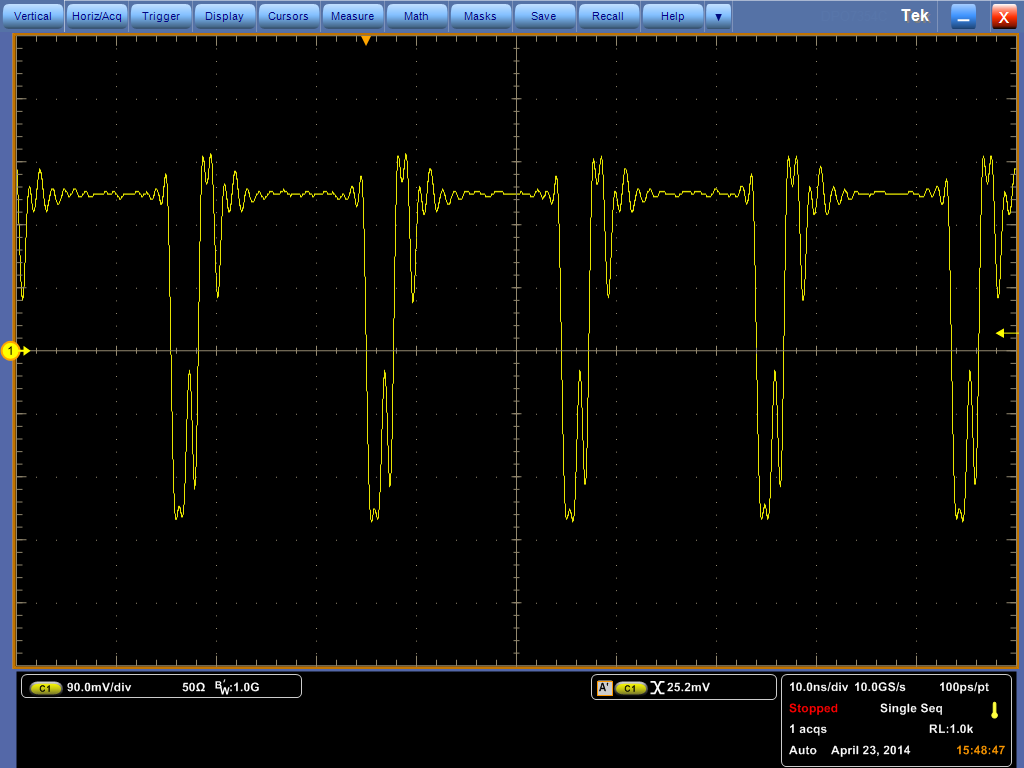Click the red Stopped acquisition status

813,708
